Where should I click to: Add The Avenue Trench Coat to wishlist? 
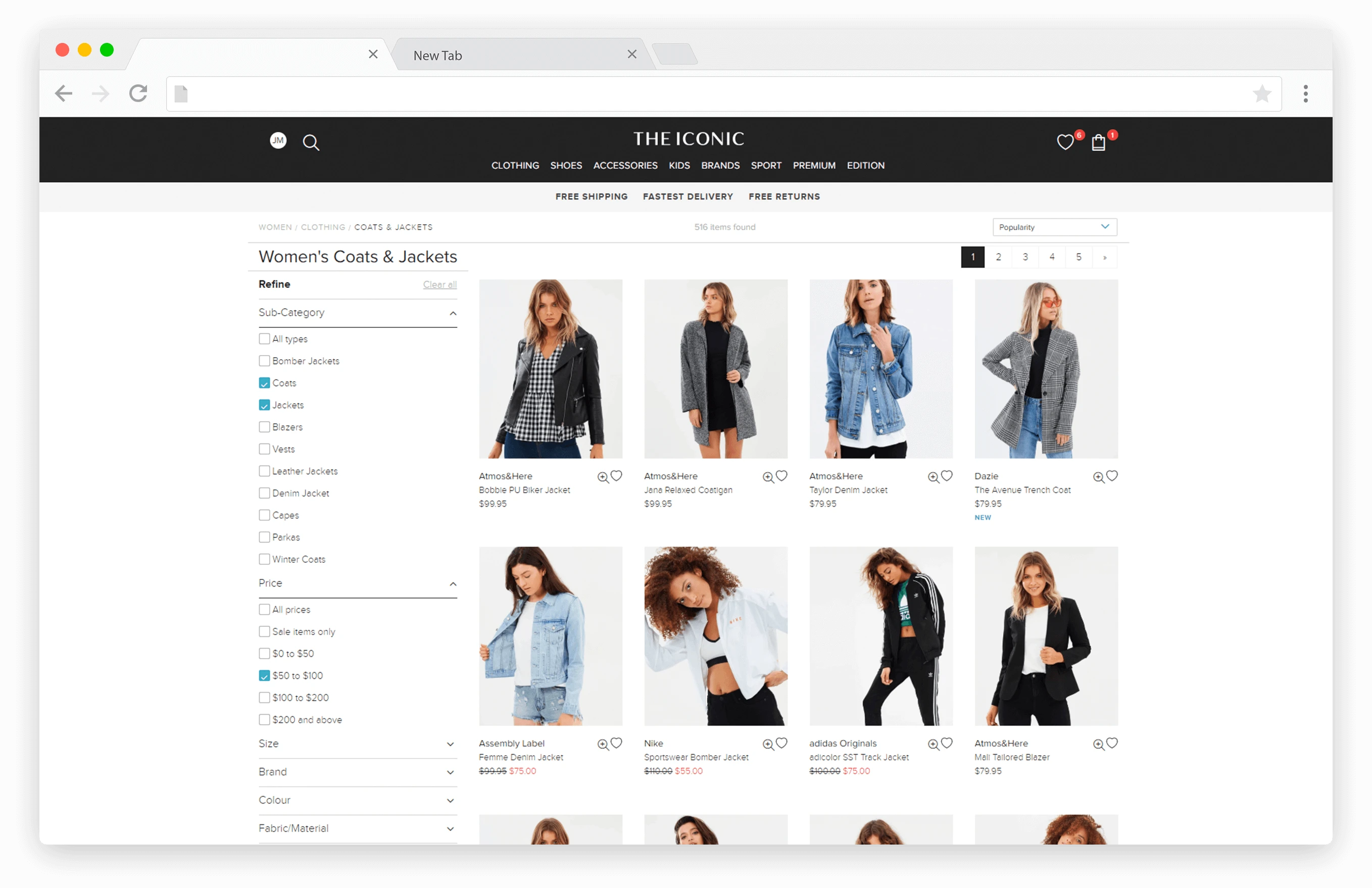pos(1112,476)
